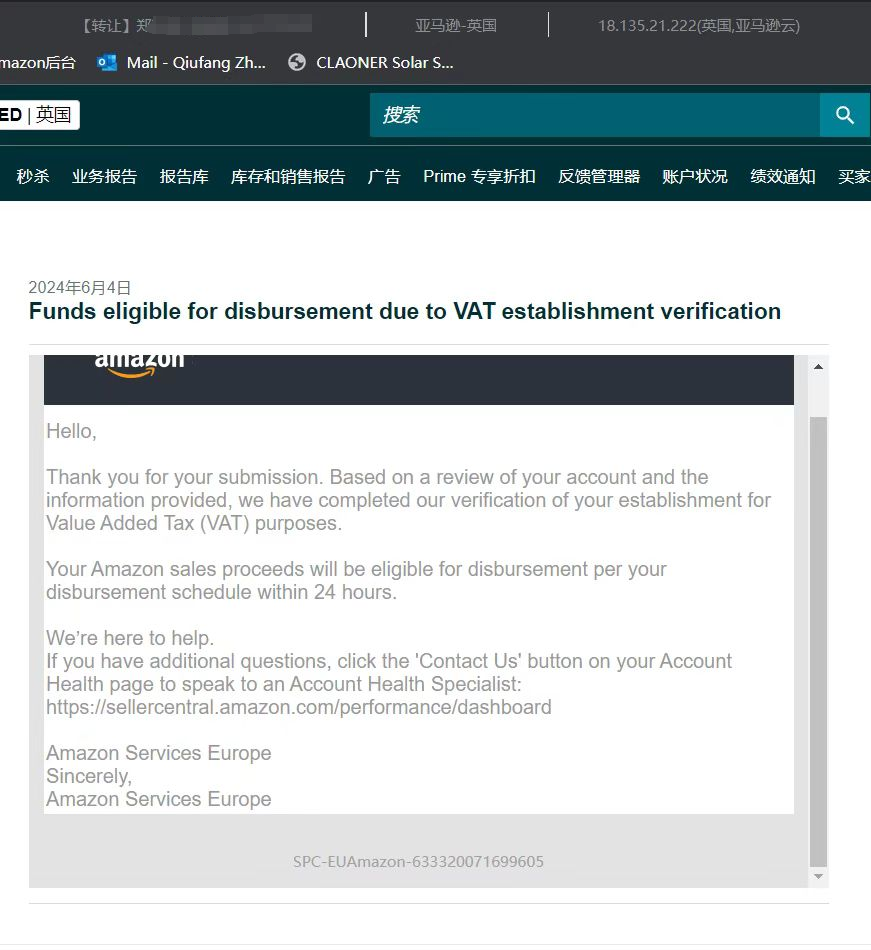The height and width of the screenshot is (950, 871).
Task: Click the Amazon logo in the message
Action: [x=139, y=364]
